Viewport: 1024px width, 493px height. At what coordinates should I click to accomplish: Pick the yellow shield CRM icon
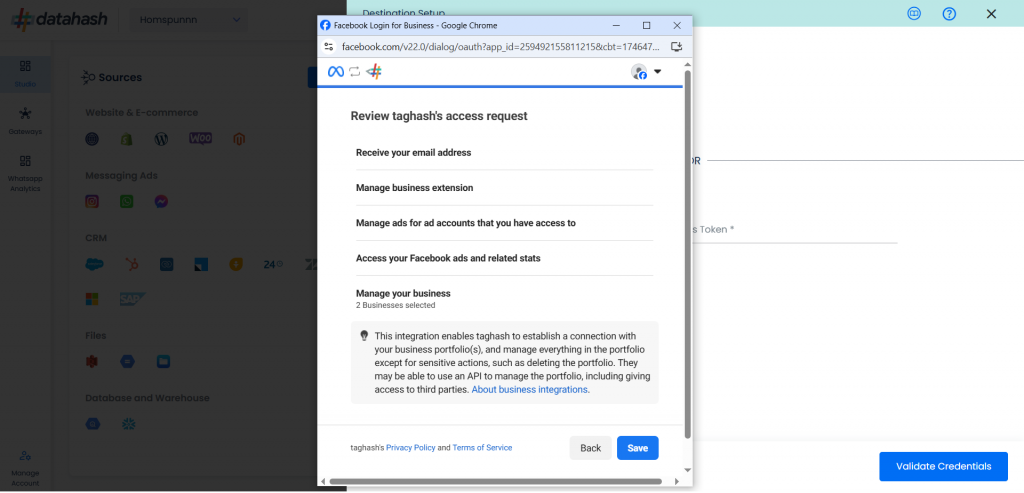pos(236,264)
